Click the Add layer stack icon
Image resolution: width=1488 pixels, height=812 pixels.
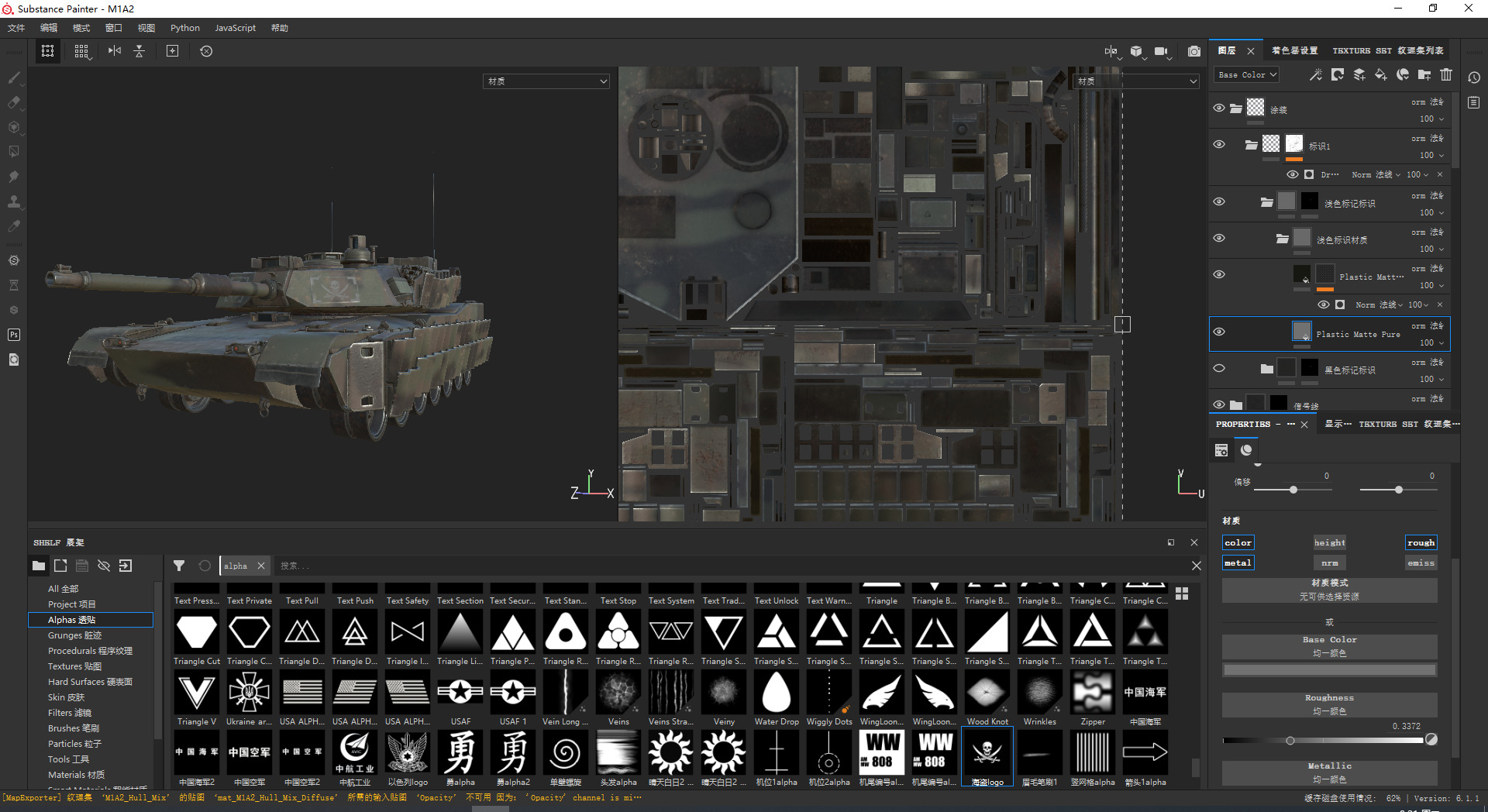(x=1359, y=75)
